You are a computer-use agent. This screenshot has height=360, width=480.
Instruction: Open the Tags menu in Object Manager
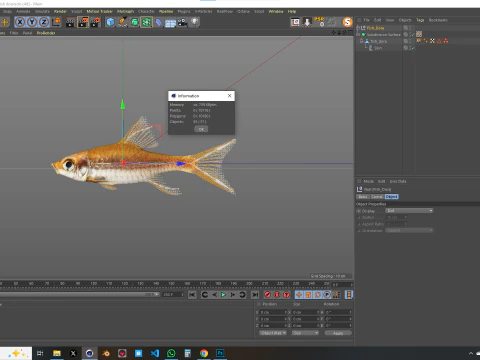click(x=420, y=20)
